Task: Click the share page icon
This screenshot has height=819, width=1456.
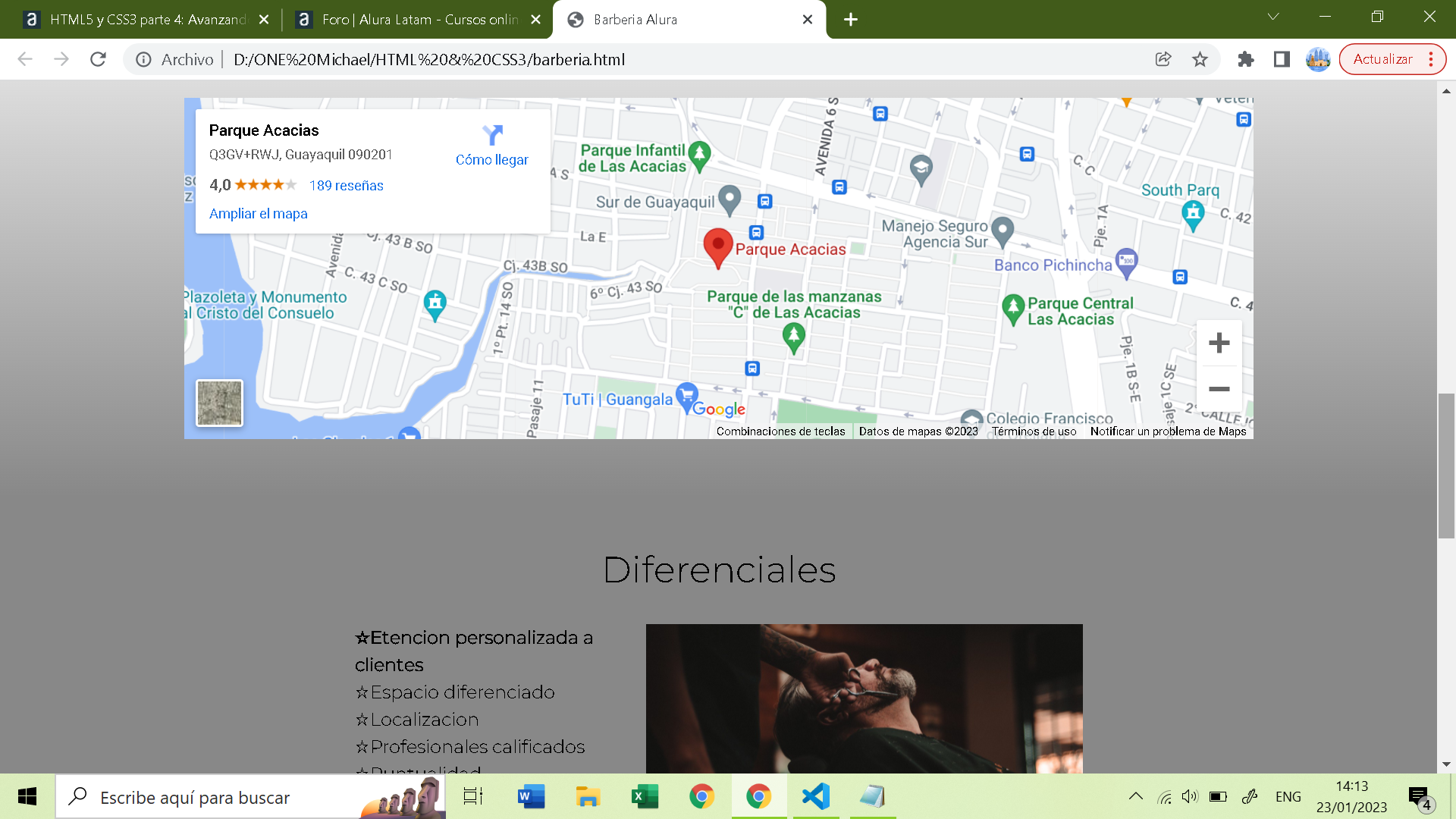Action: tap(1163, 59)
